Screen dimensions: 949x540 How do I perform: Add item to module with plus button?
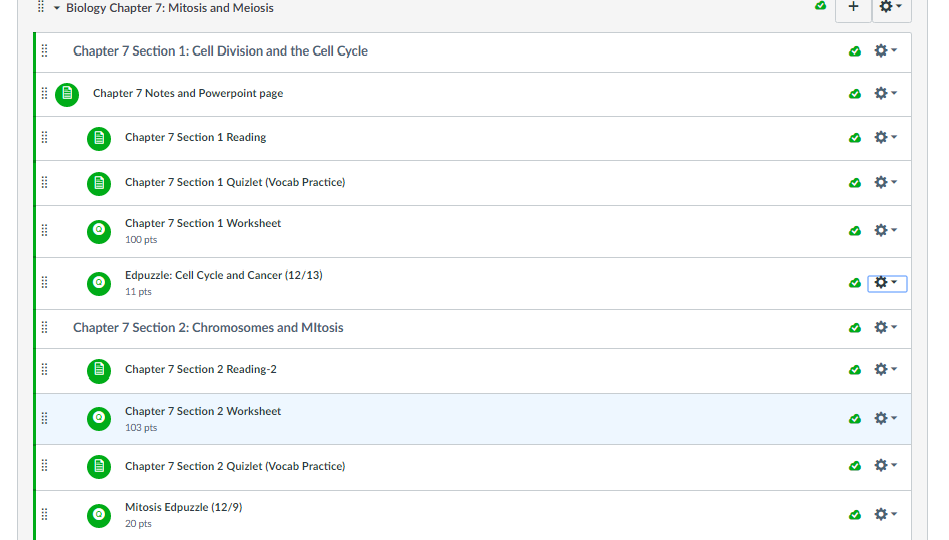tap(853, 7)
